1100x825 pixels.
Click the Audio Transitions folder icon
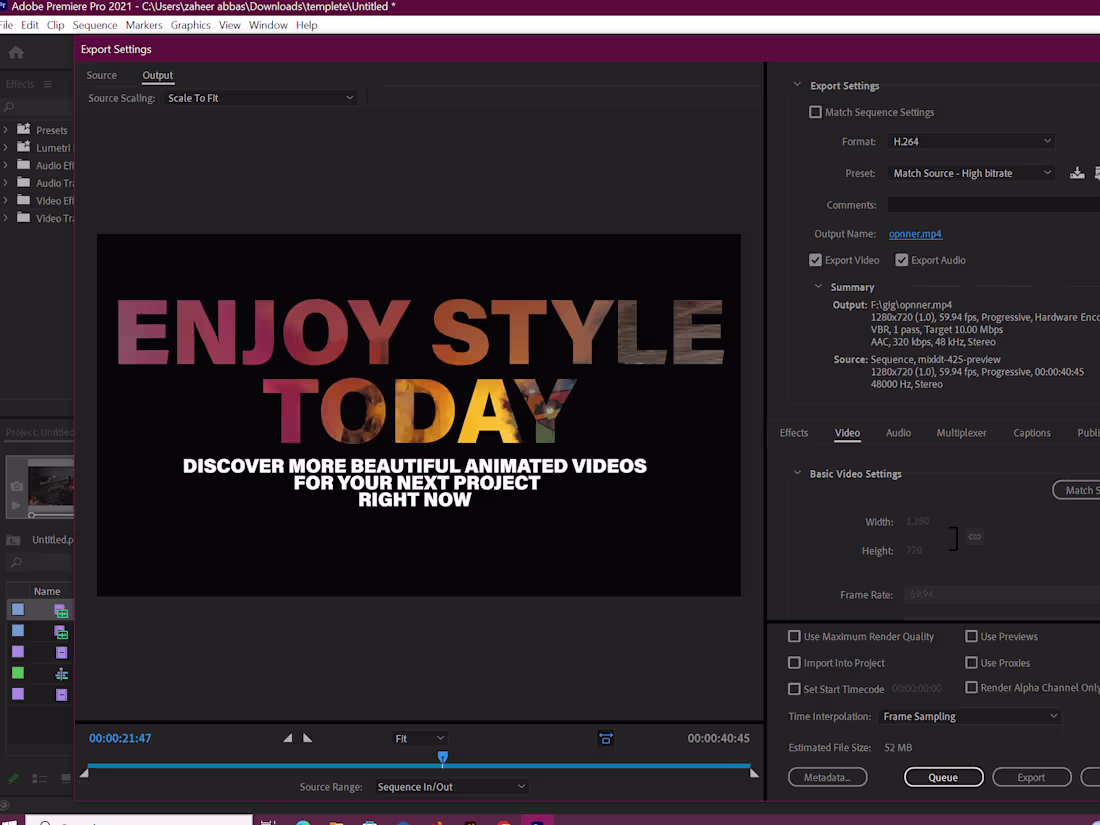(24, 182)
